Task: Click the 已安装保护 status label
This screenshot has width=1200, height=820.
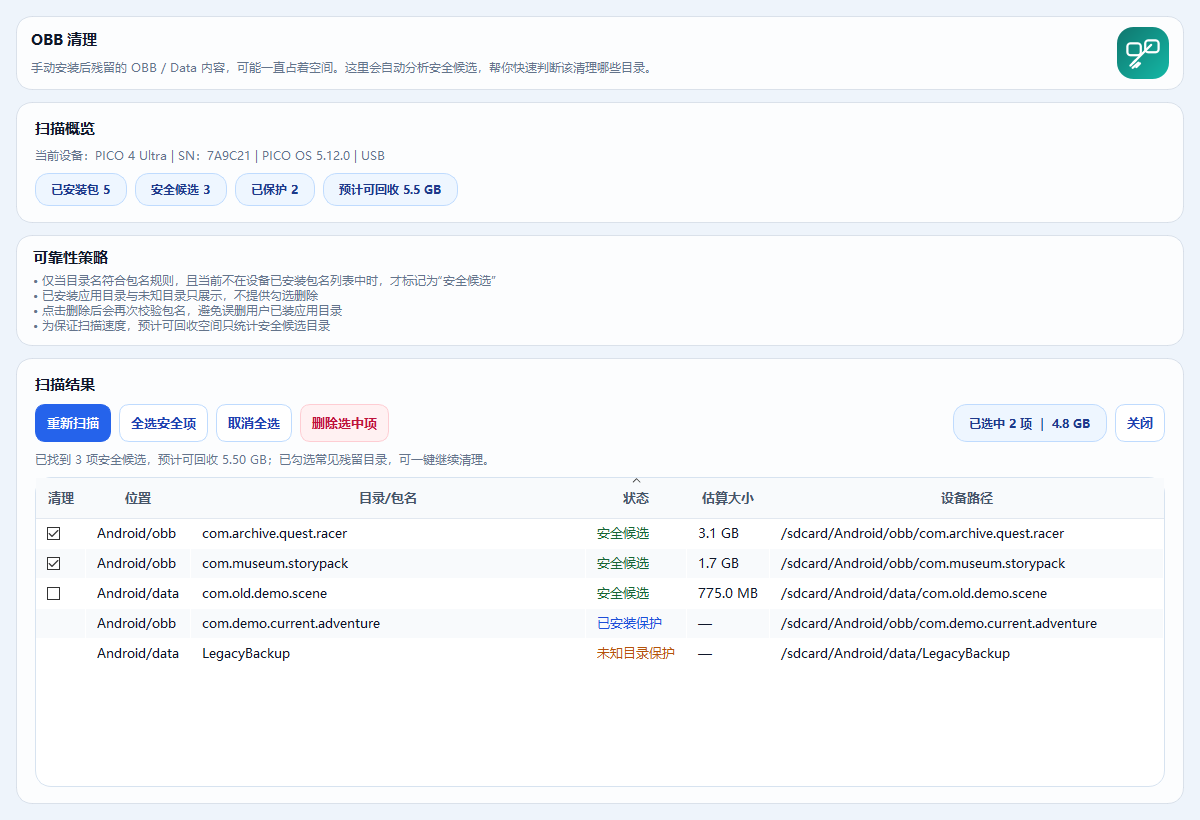Action: click(629, 624)
